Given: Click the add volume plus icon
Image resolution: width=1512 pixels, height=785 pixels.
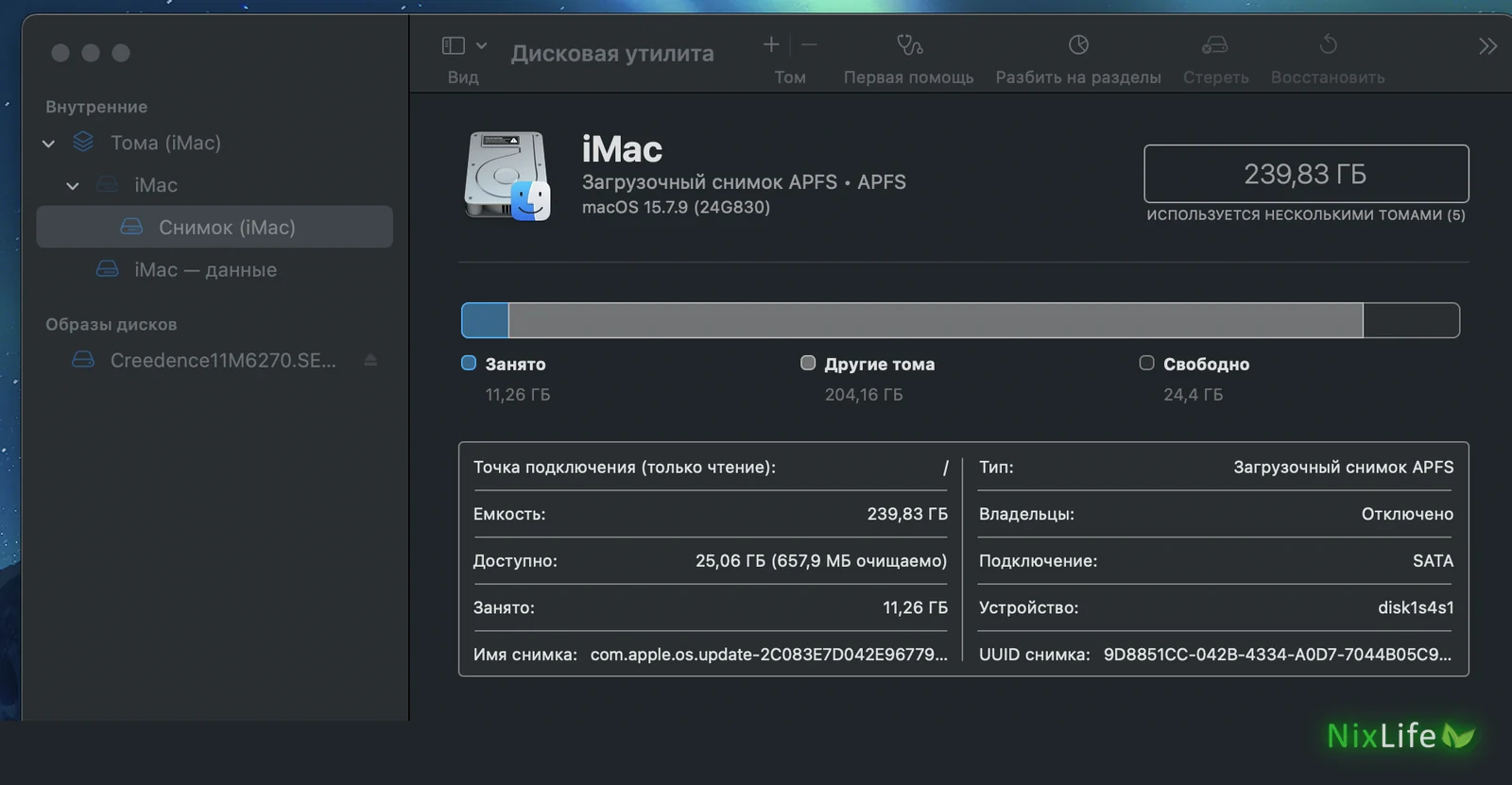Looking at the screenshot, I should click(x=771, y=44).
